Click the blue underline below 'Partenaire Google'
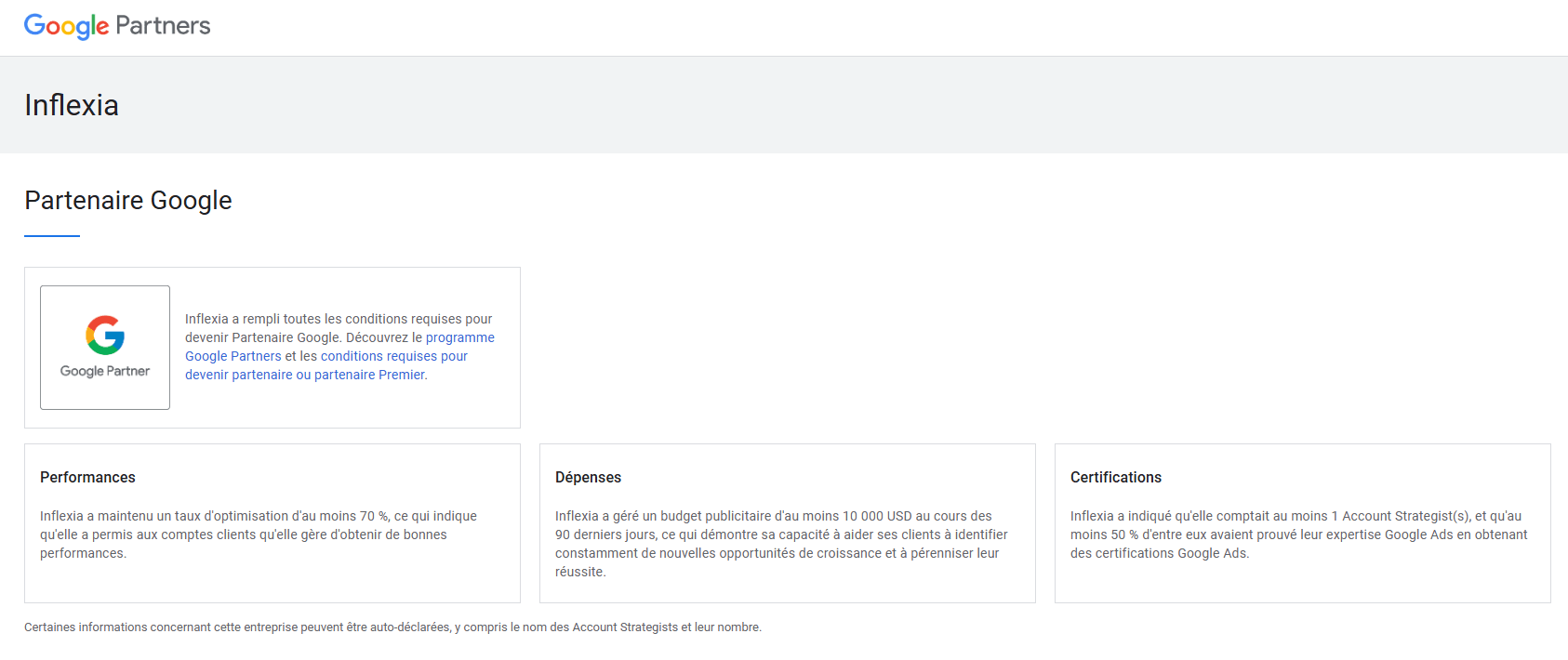The image size is (1568, 660). pos(52,236)
